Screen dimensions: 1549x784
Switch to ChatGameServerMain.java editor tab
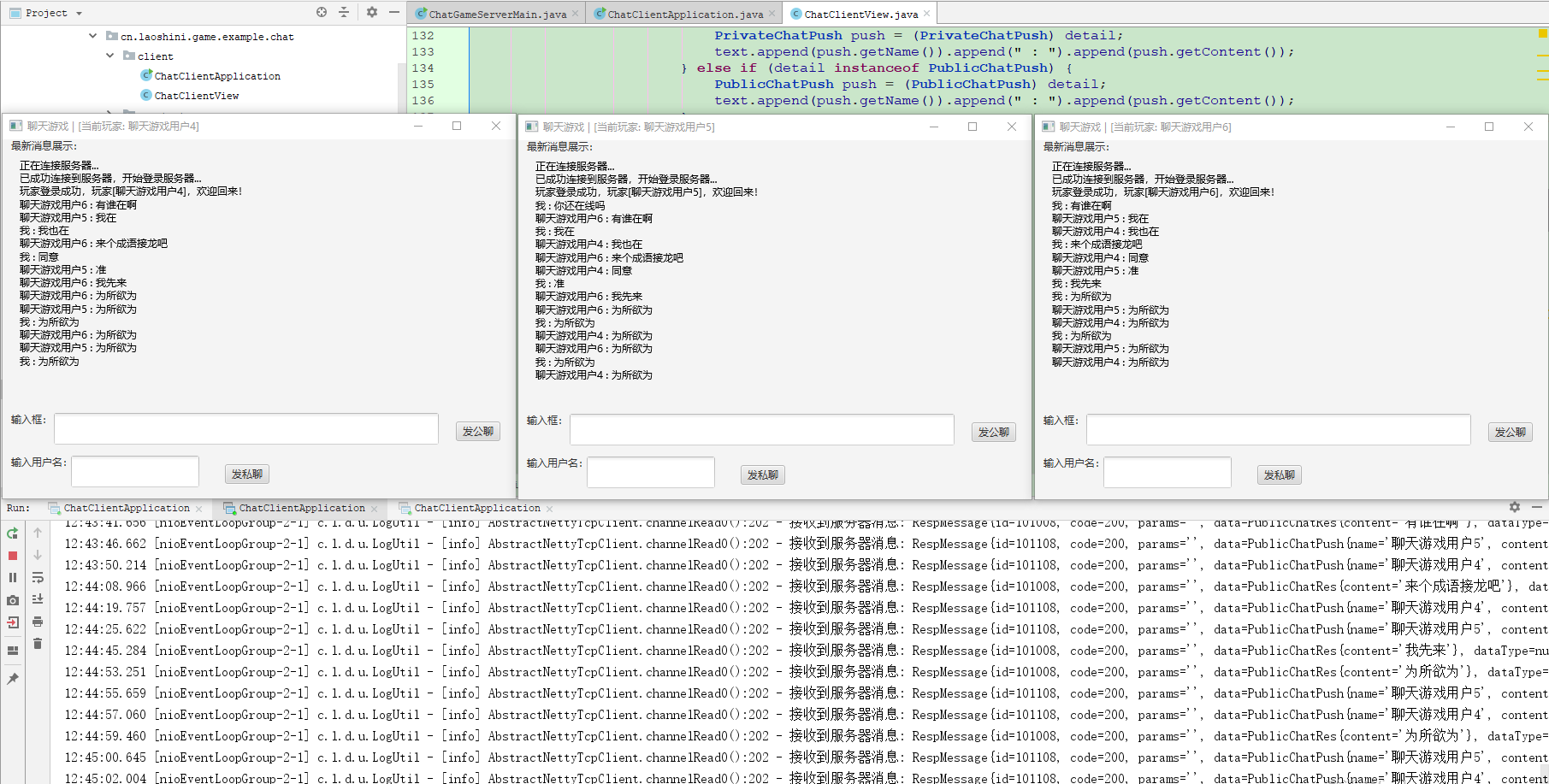click(496, 14)
